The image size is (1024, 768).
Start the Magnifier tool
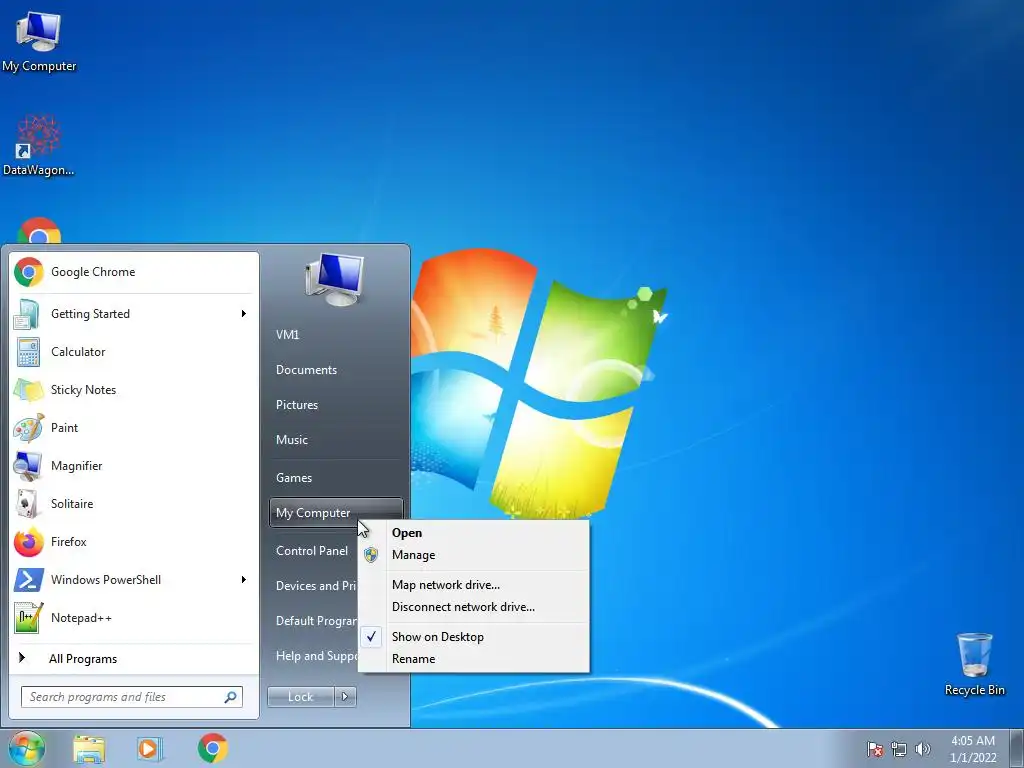tap(134, 466)
